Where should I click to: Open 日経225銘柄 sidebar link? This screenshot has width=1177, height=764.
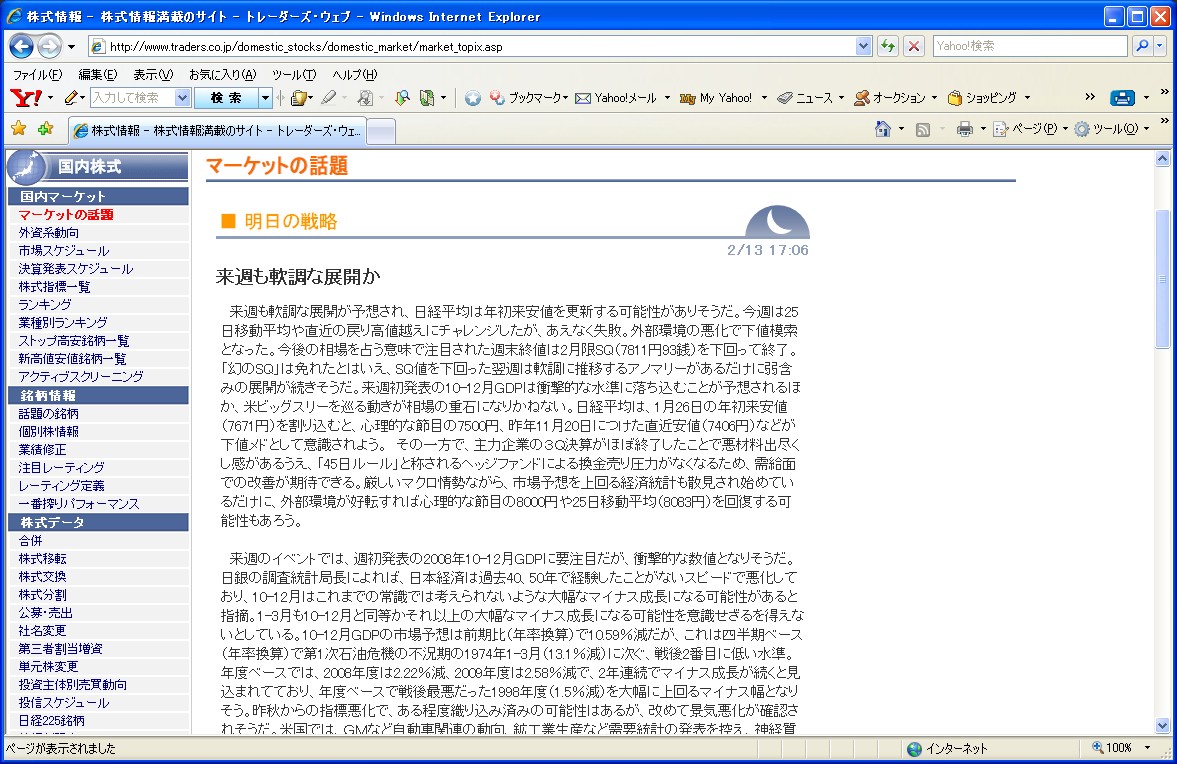[52, 720]
